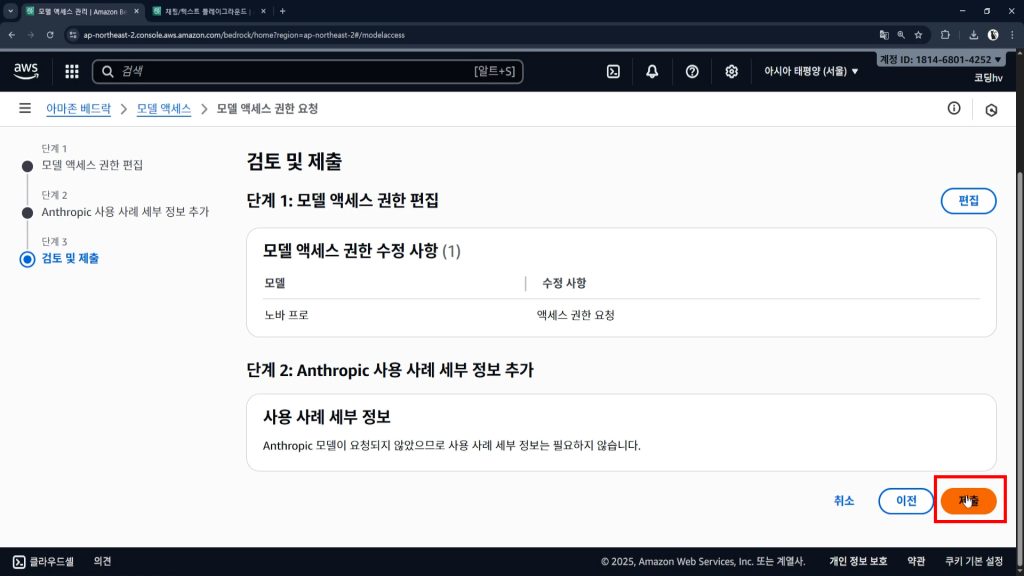This screenshot has height=576, width=1024.
Task: Open the notifications bell
Action: coord(652,71)
